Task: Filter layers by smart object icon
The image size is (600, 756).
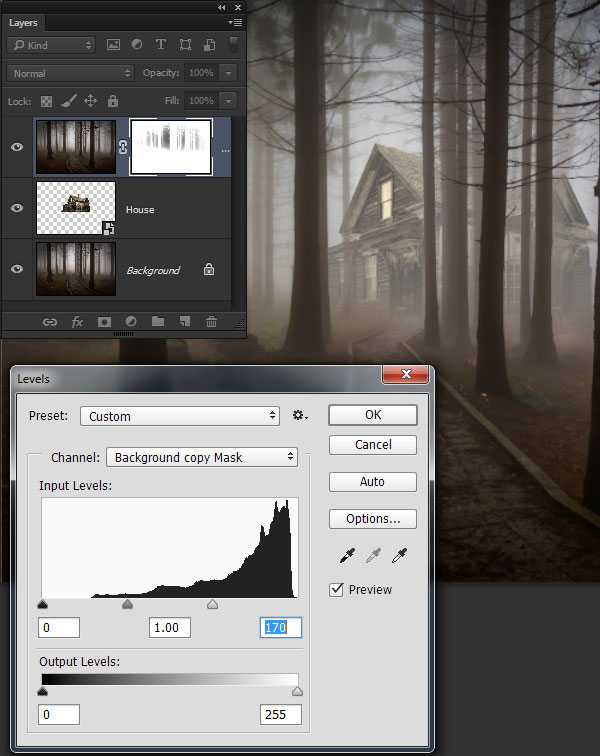Action: tap(209, 45)
